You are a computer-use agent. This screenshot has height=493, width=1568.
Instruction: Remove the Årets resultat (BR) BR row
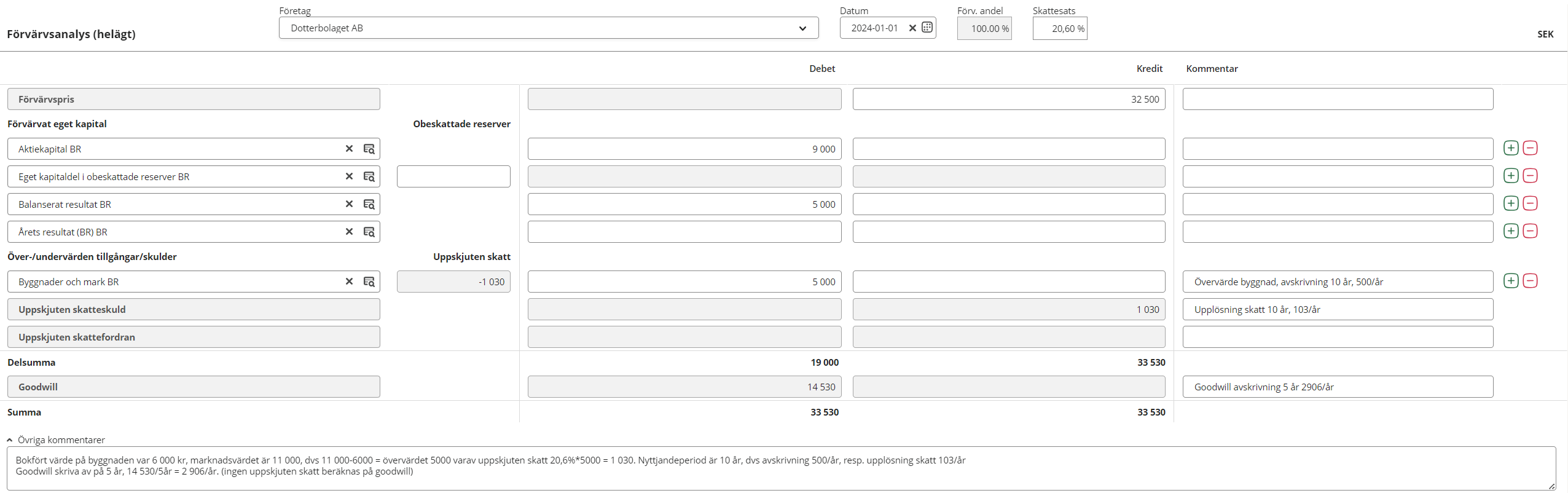1531,231
